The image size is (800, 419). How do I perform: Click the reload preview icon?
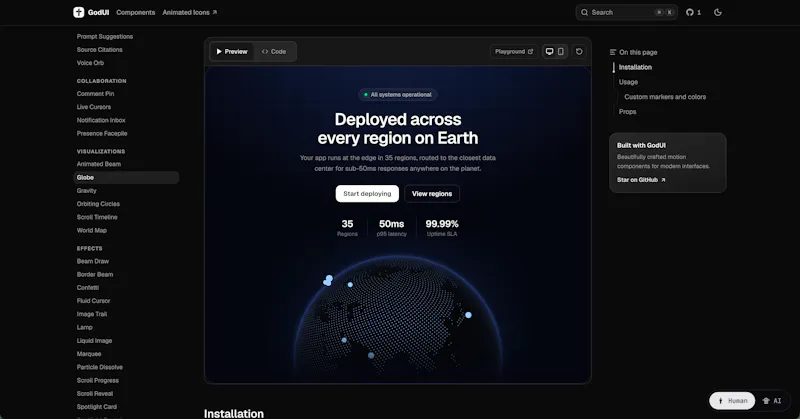tap(579, 52)
